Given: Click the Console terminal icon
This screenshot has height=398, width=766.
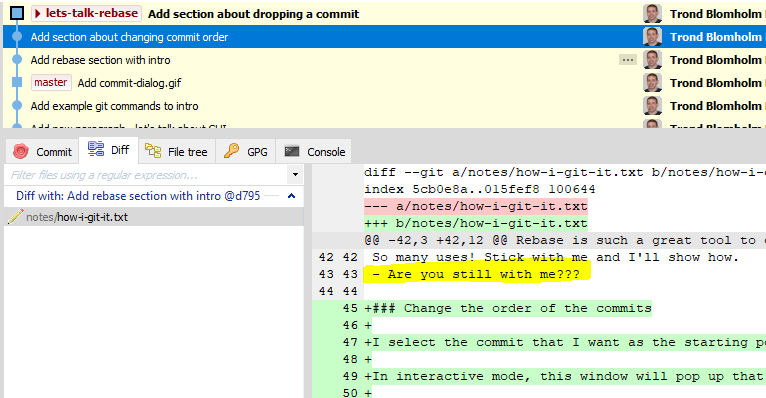Looking at the screenshot, I should pos(292,151).
